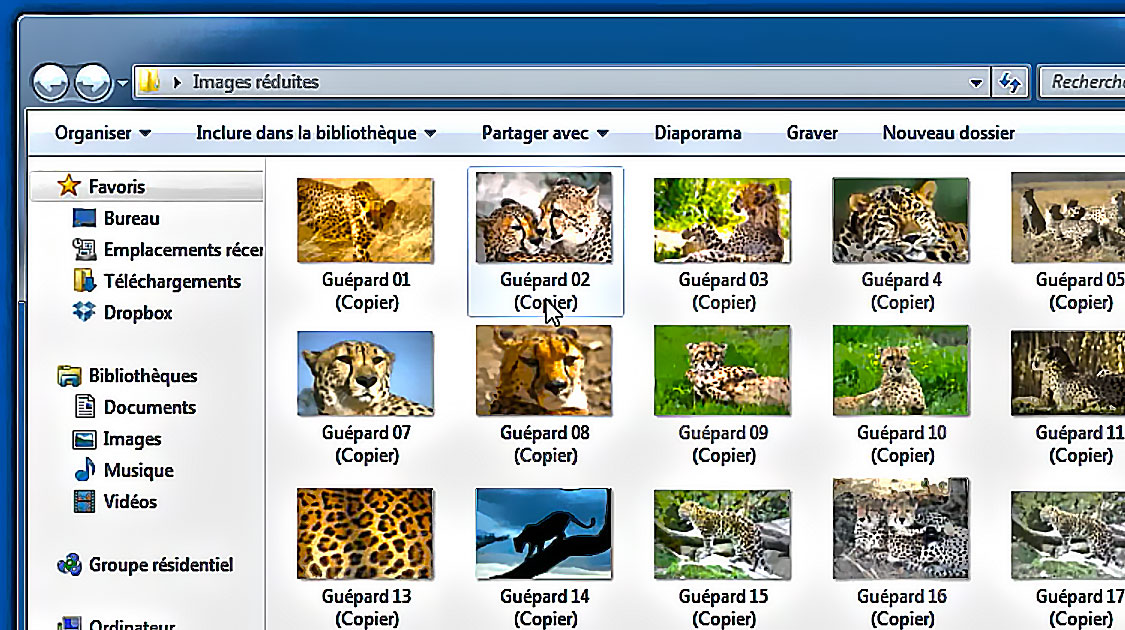Select the Images réduites breadcrumb
The image size is (1125, 630).
pyautogui.click(x=255, y=82)
